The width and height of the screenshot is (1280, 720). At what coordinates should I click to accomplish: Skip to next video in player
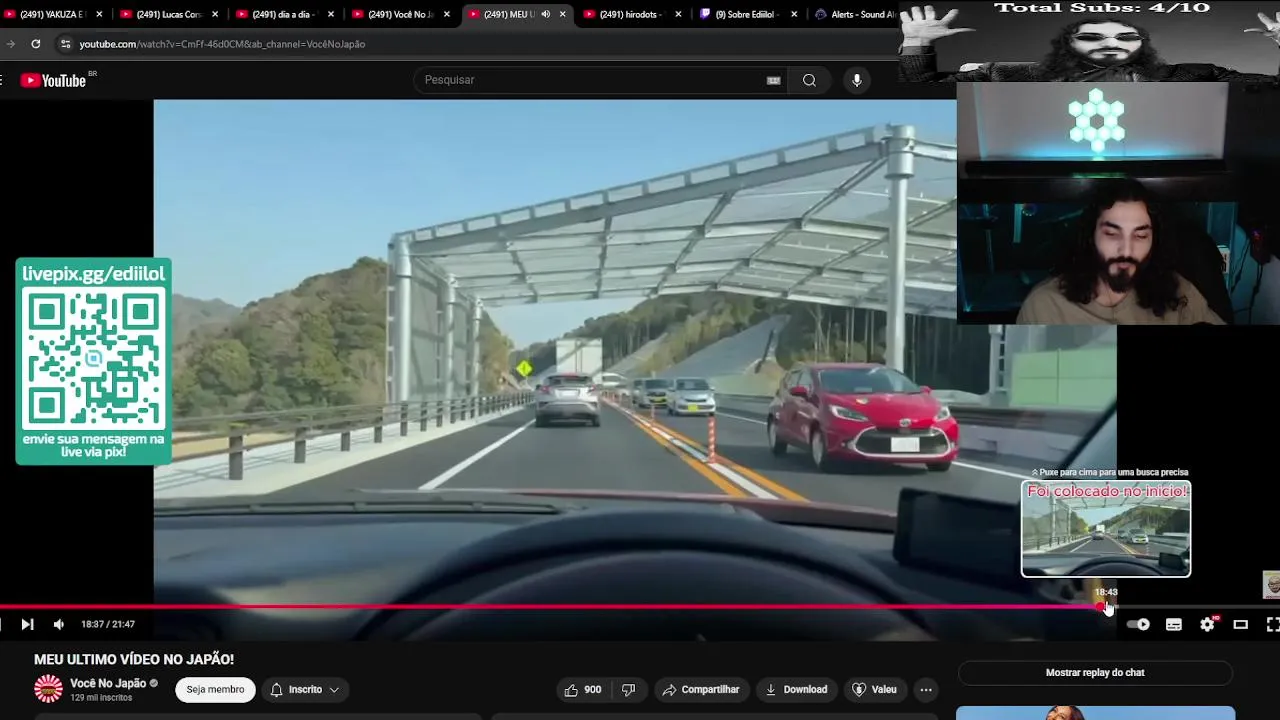coord(27,624)
